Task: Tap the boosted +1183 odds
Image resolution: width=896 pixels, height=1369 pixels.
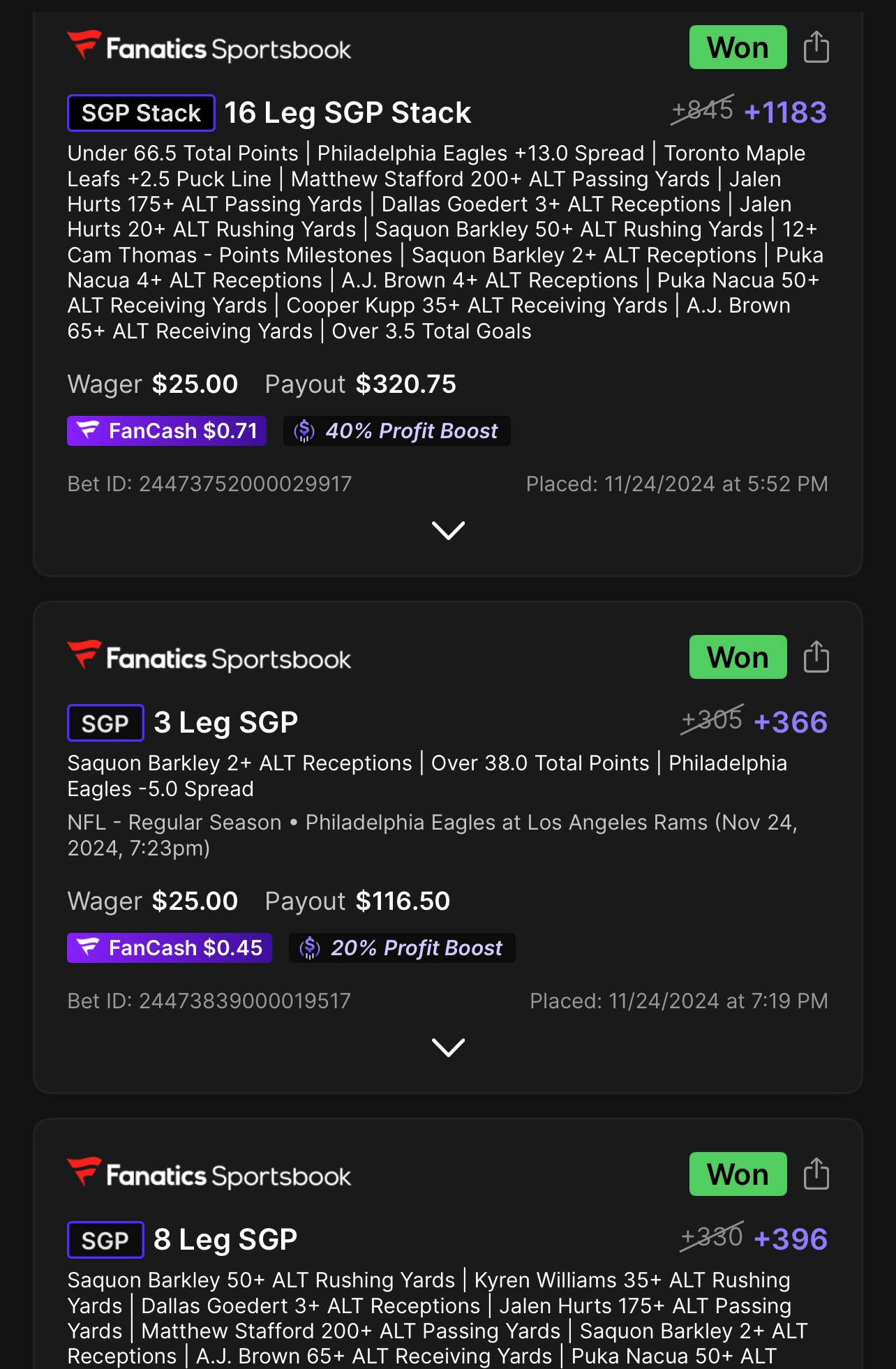Action: (785, 112)
